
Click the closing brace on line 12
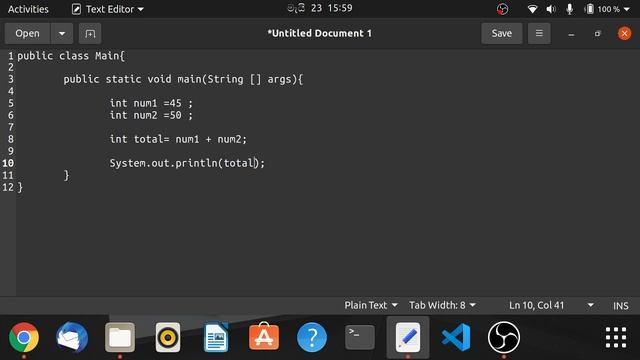(x=20, y=187)
